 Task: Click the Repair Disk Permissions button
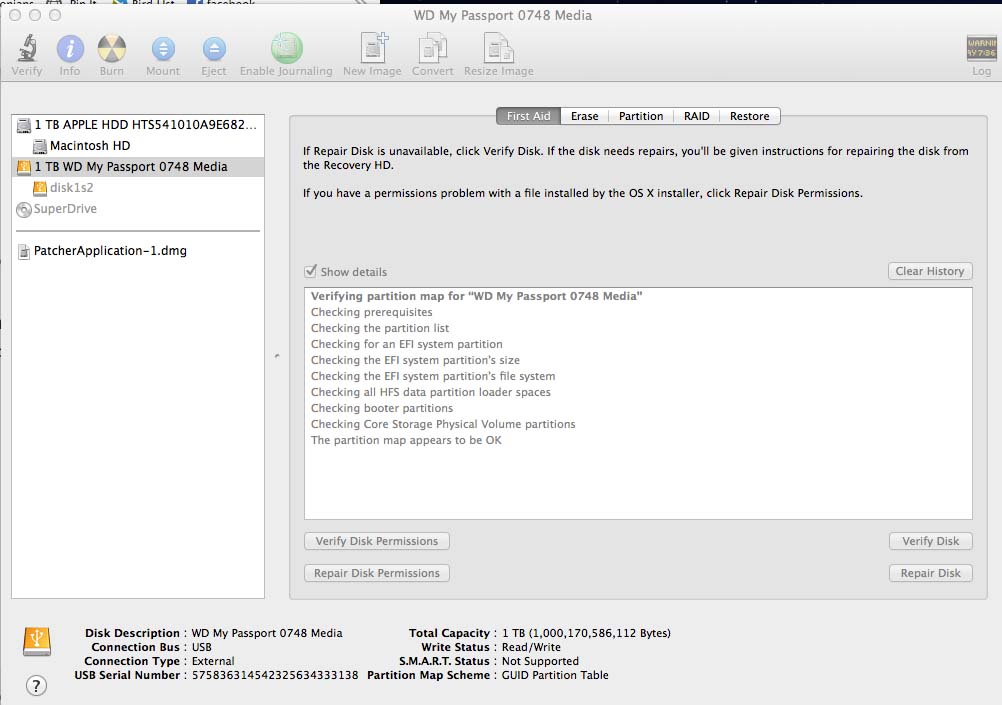[x=377, y=573]
